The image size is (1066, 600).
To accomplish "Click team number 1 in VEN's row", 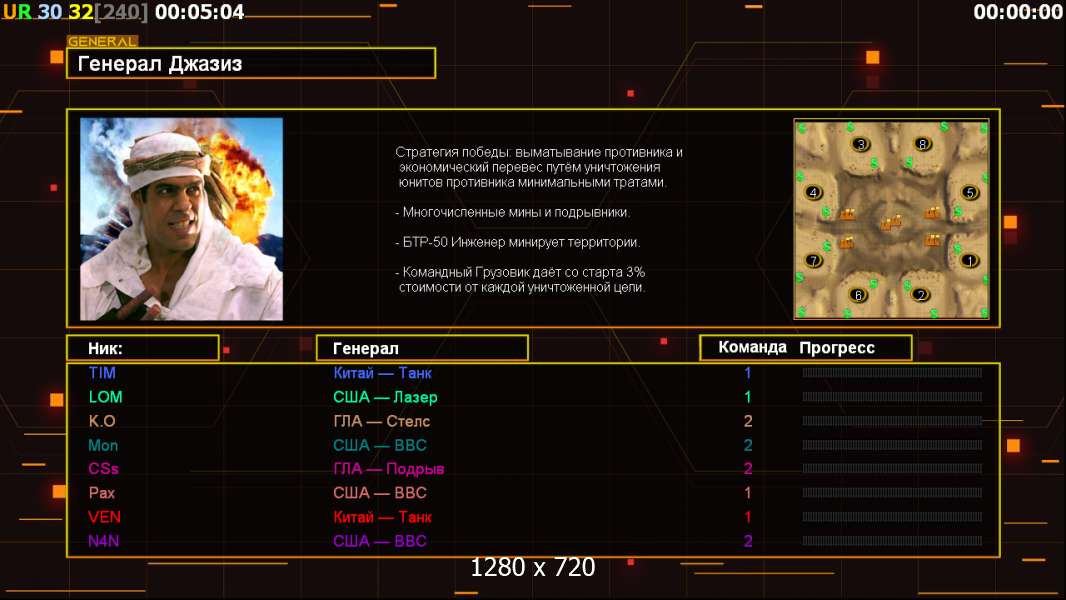I will tap(748, 517).
